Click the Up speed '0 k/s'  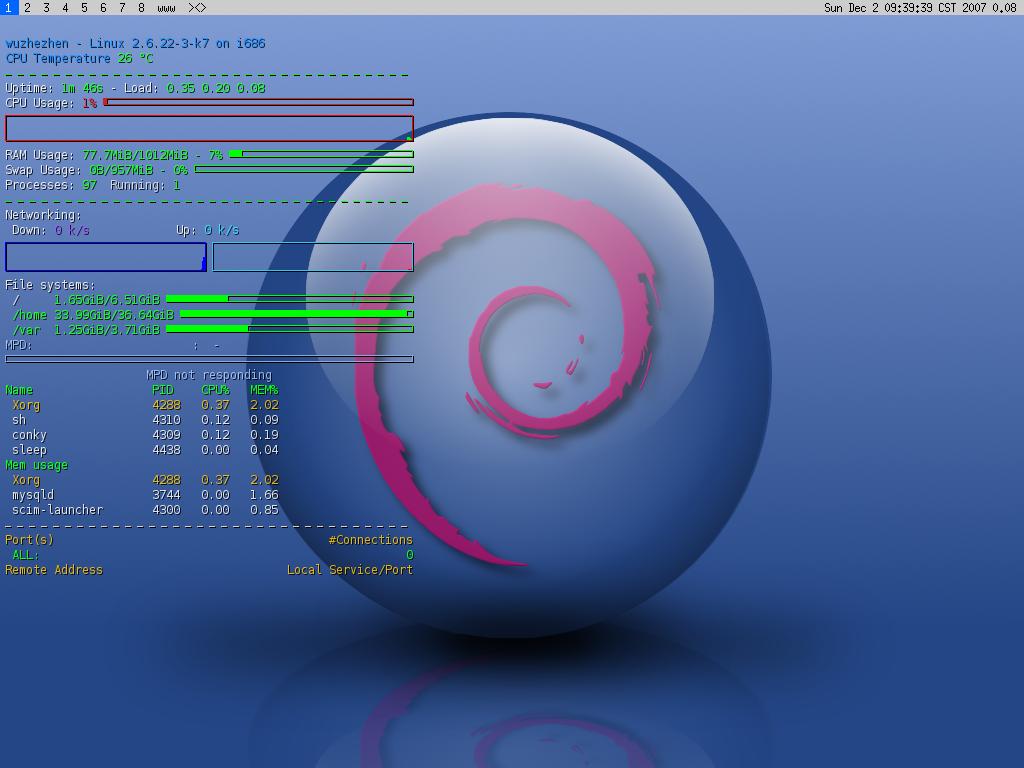[x=222, y=231]
